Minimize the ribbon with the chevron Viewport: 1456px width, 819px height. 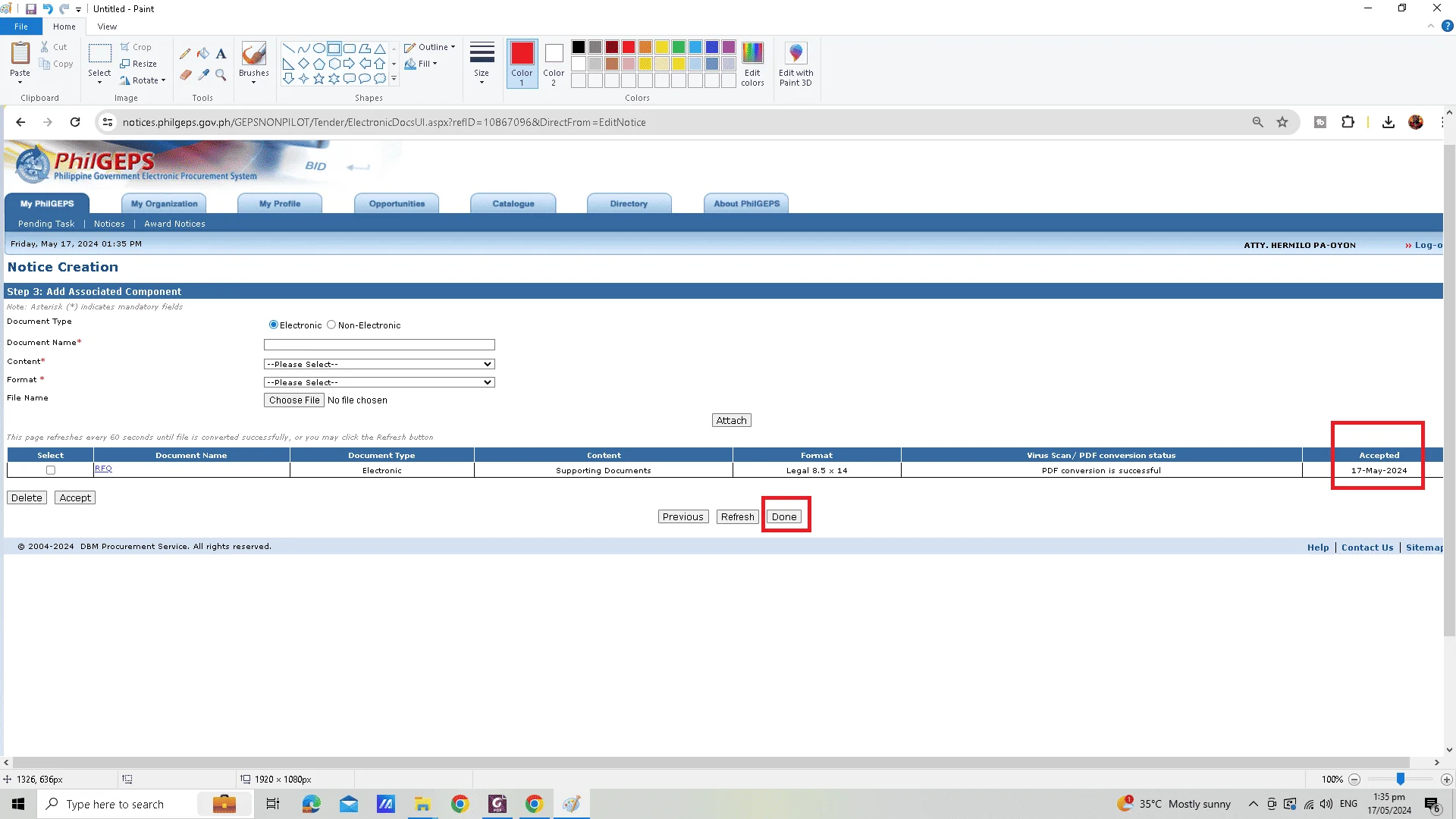(1430, 26)
